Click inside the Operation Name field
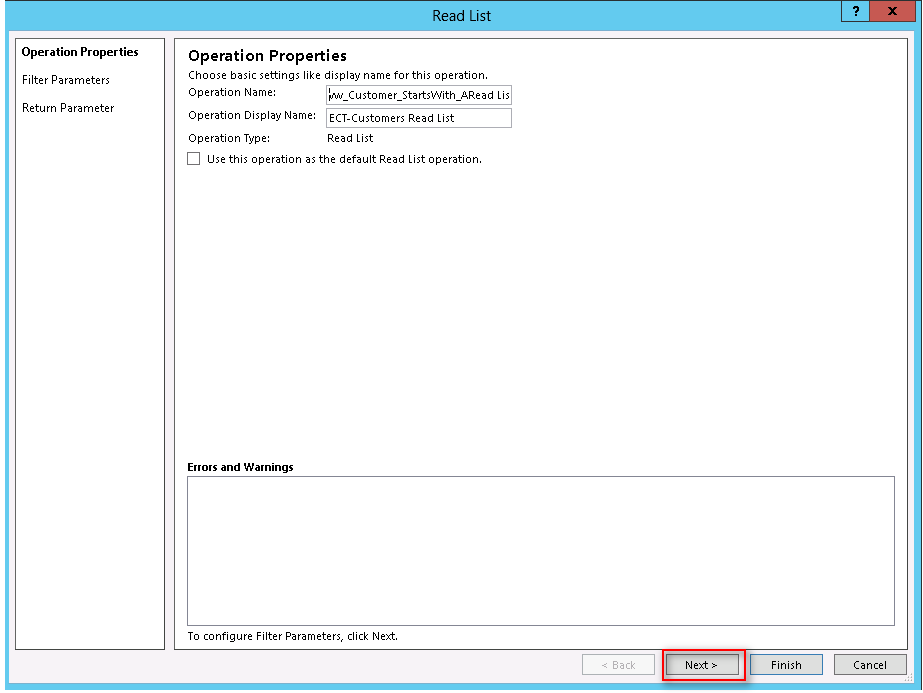 click(420, 94)
